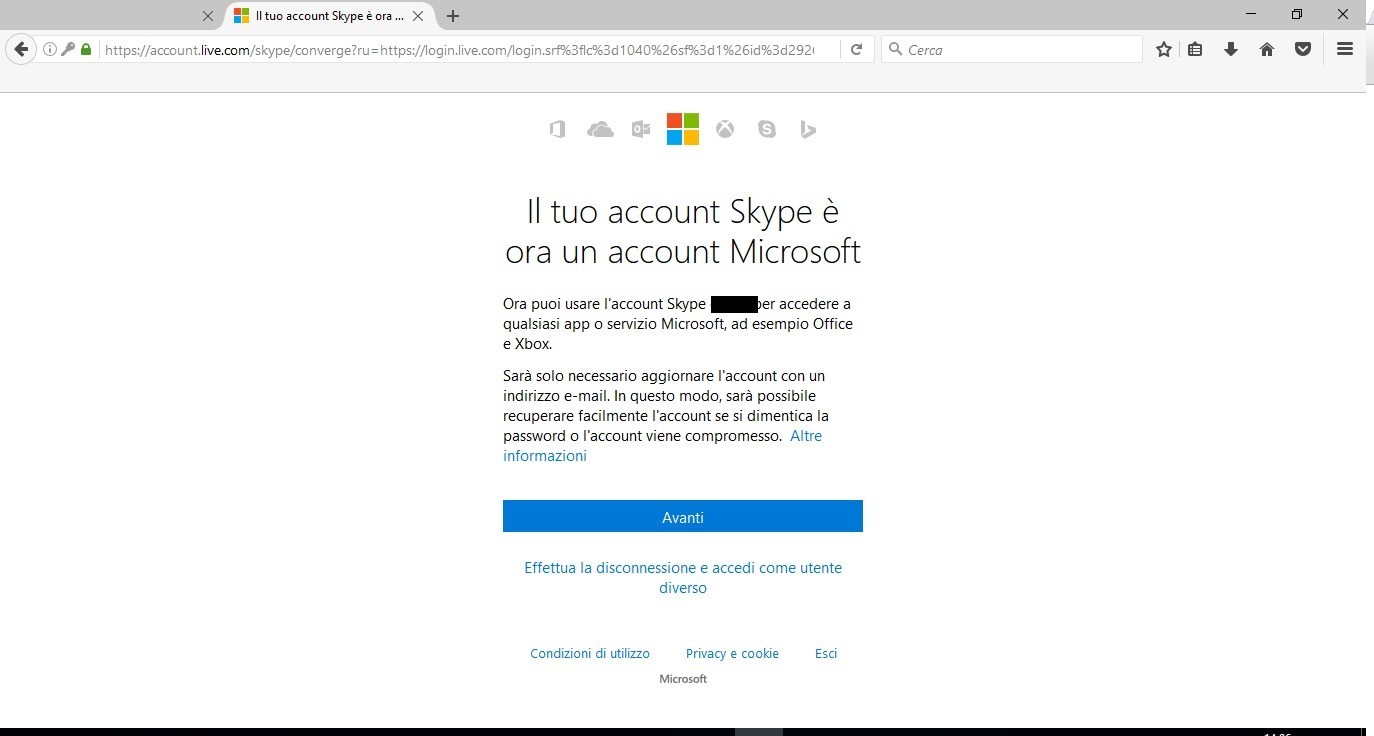The width and height of the screenshot is (1374, 736).
Task: Open the Pocket icon in toolbar
Action: (x=1303, y=49)
